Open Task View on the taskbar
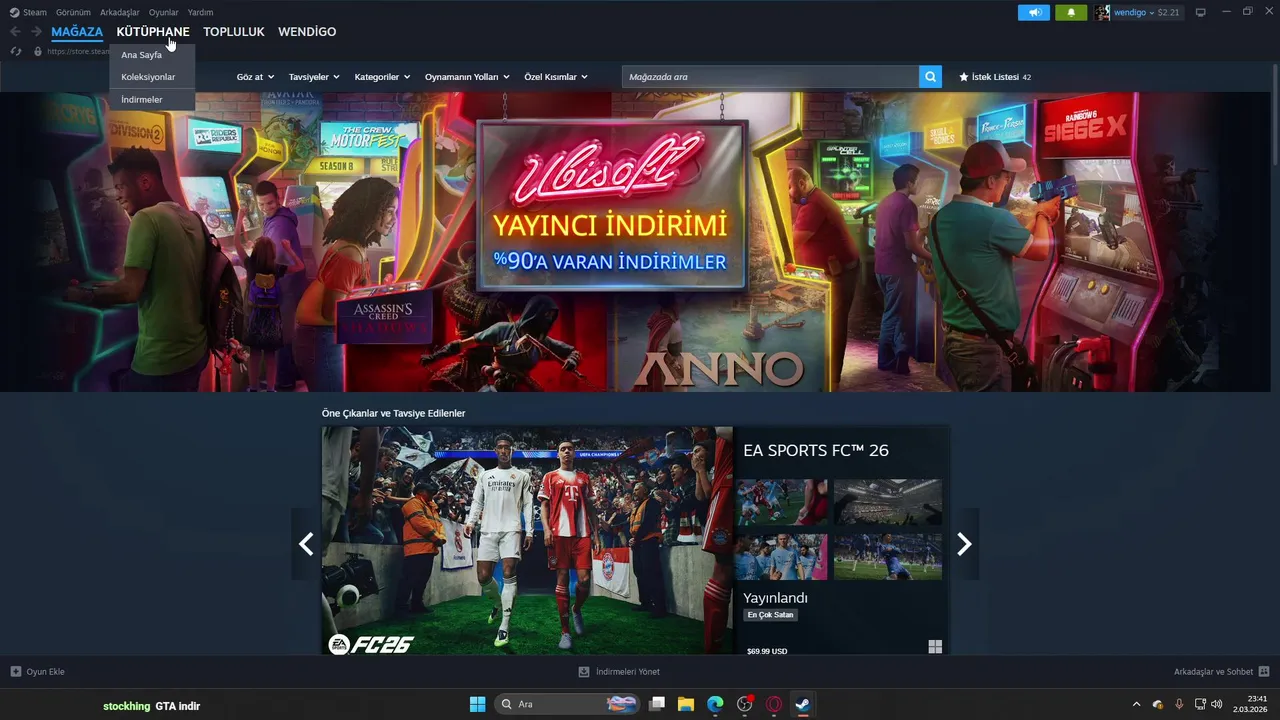Image resolution: width=1280 pixels, height=720 pixels. [x=657, y=704]
